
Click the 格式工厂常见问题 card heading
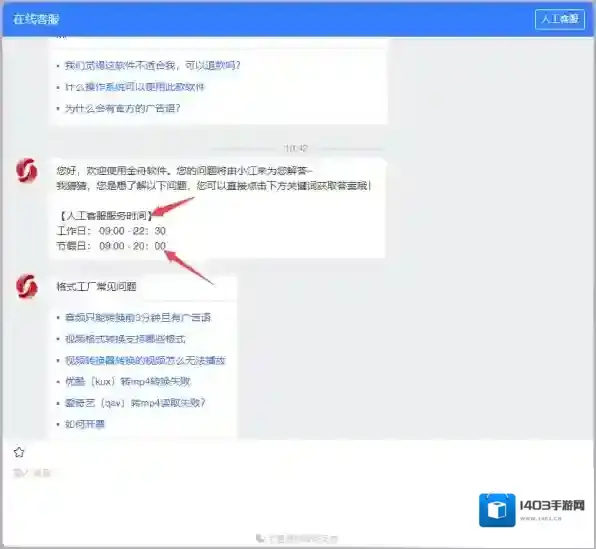coord(96,286)
